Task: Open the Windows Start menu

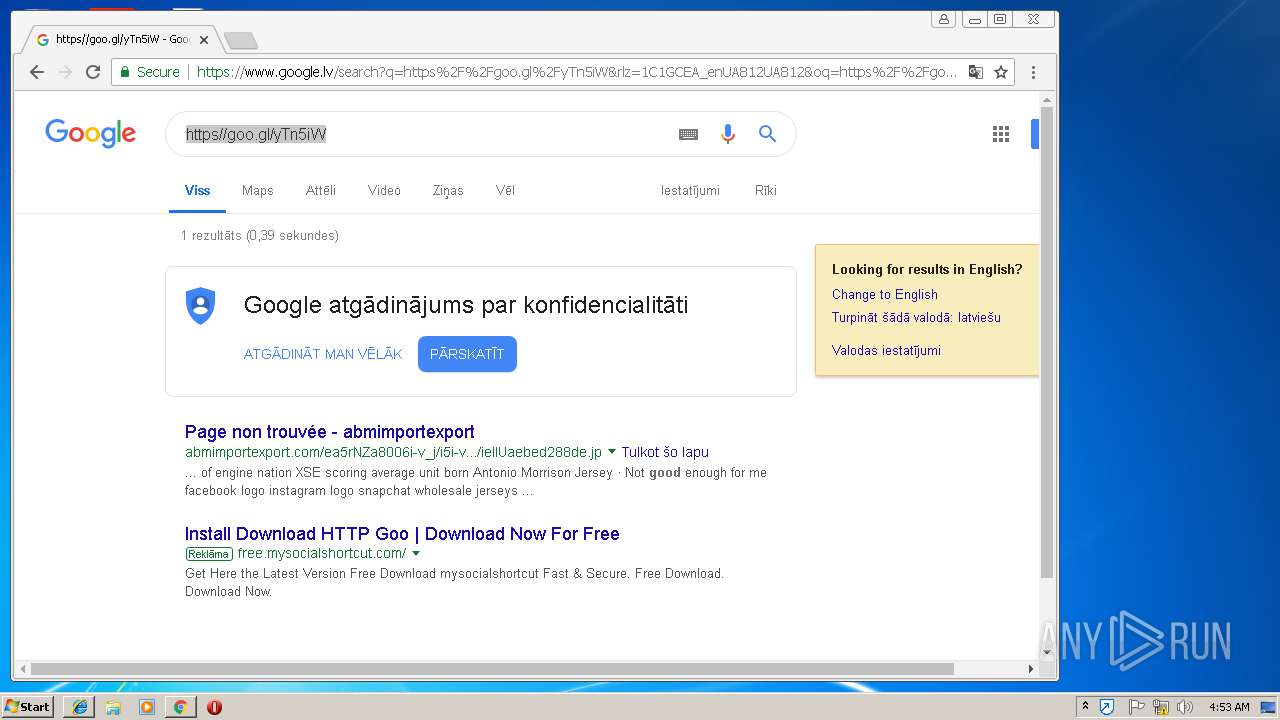Action: point(27,707)
